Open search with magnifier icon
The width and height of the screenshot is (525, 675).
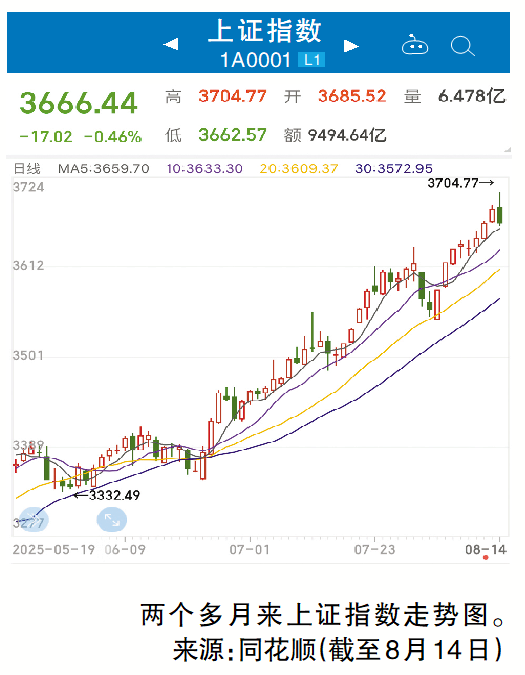[463, 46]
